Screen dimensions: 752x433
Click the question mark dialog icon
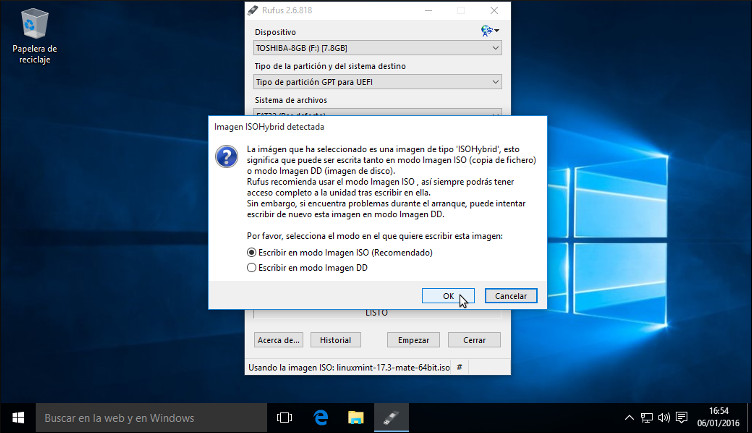226,156
